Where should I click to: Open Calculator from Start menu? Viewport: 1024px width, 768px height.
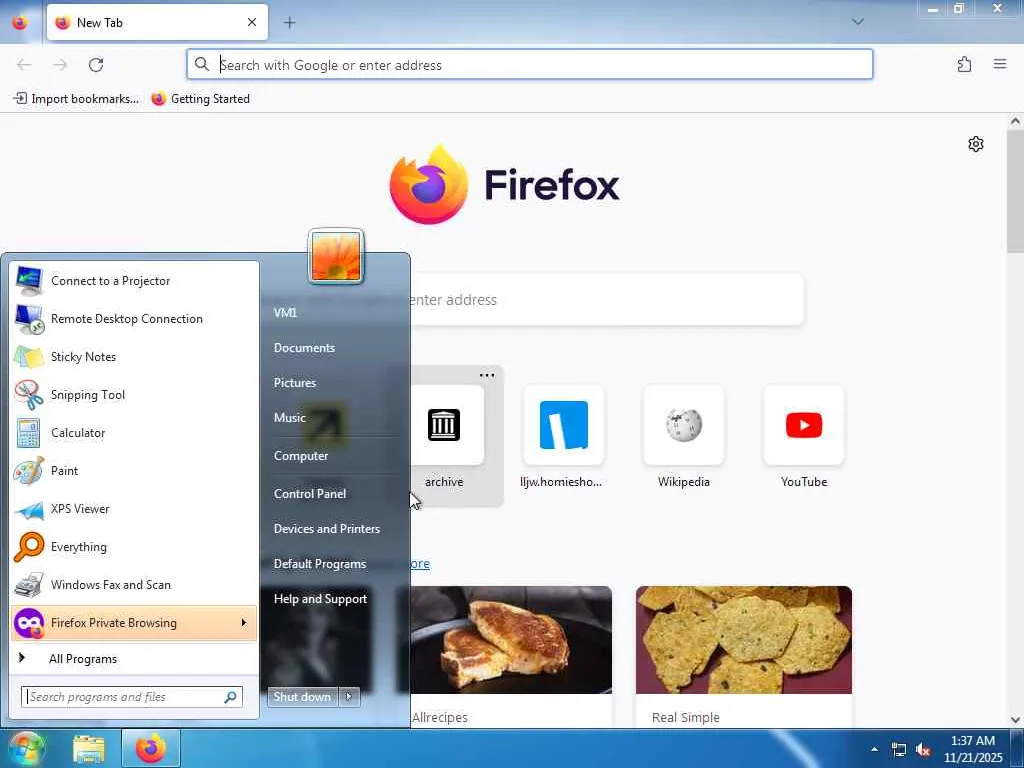click(134, 432)
